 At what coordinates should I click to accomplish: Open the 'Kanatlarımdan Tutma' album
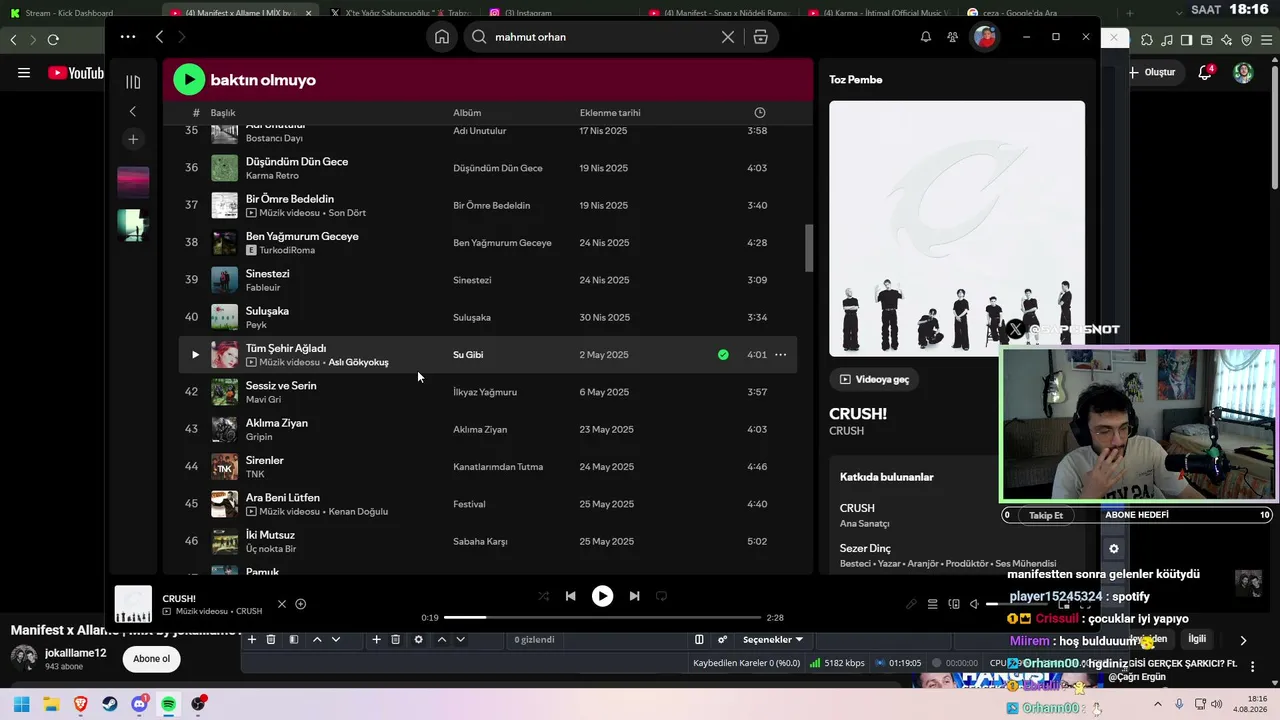[498, 467]
